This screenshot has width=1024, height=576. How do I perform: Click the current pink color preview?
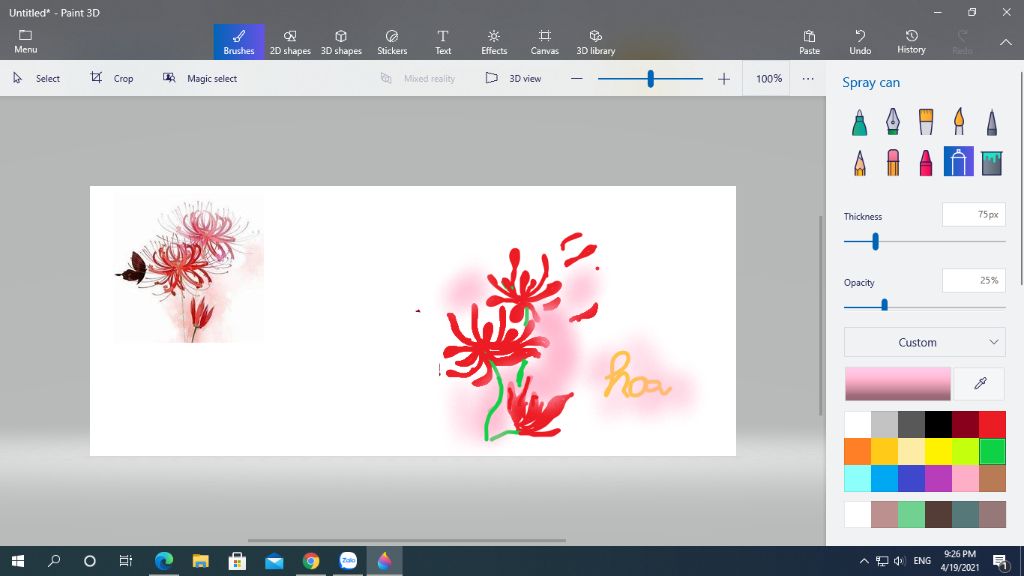click(898, 383)
